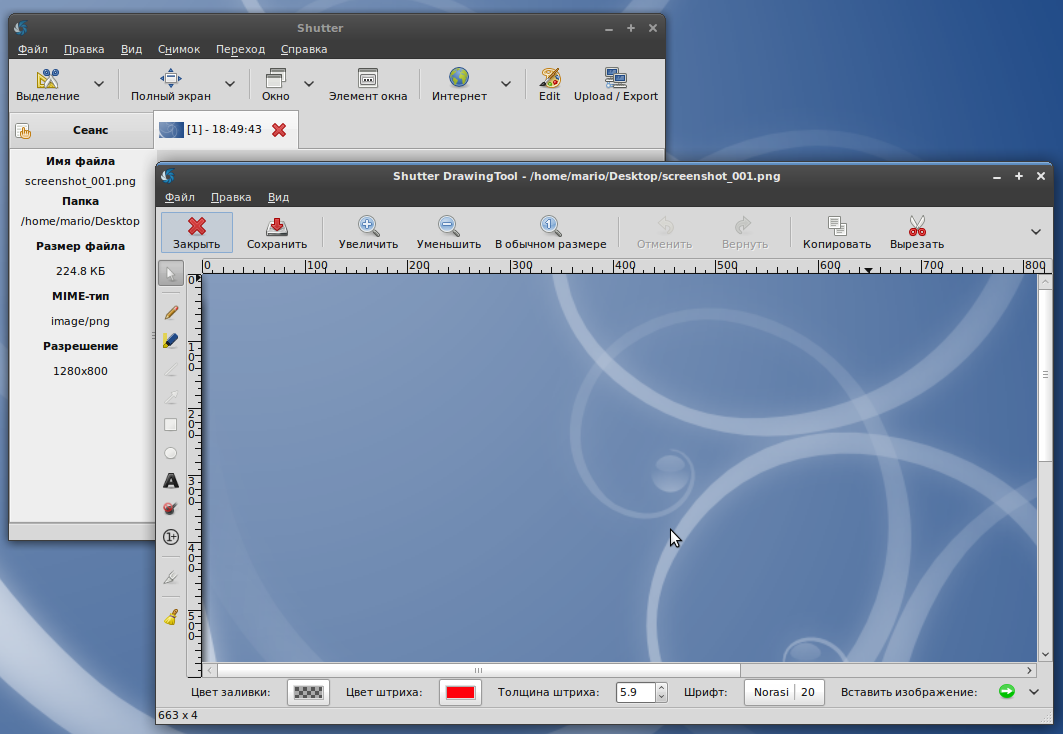Viewport: 1063px width, 734px height.
Task: Open the Снимок menu in Shutter
Action: point(178,49)
